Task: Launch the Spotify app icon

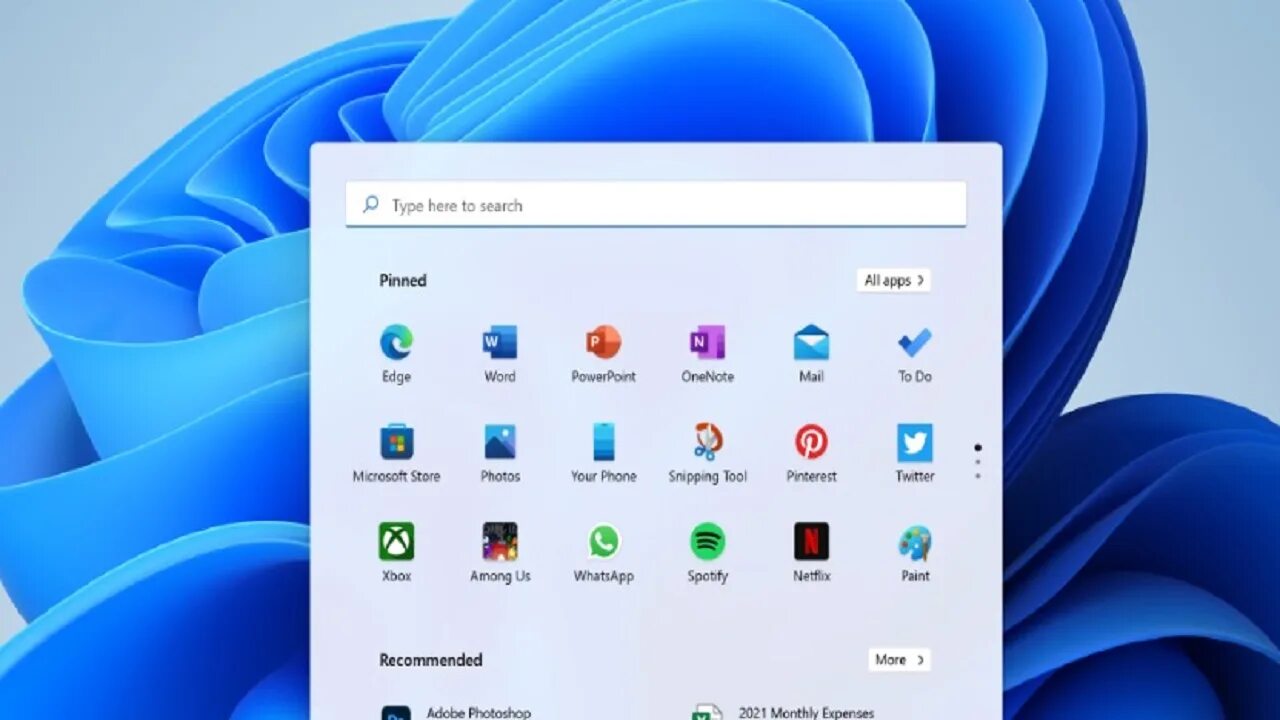Action: tap(708, 542)
